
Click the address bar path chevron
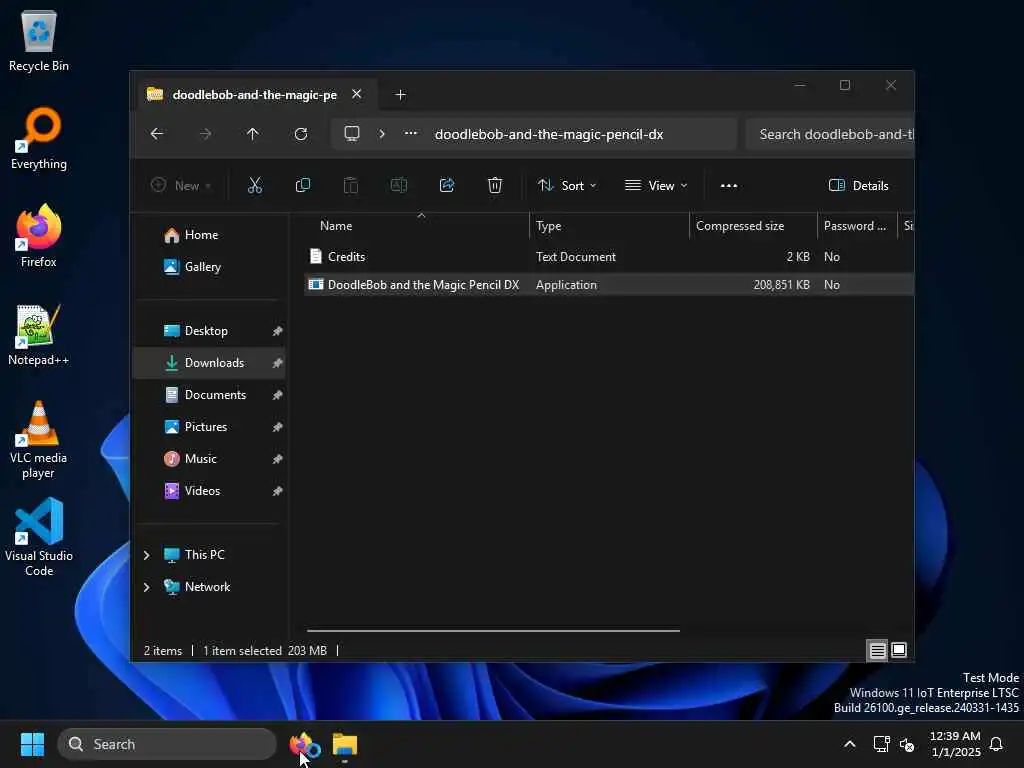click(x=382, y=134)
